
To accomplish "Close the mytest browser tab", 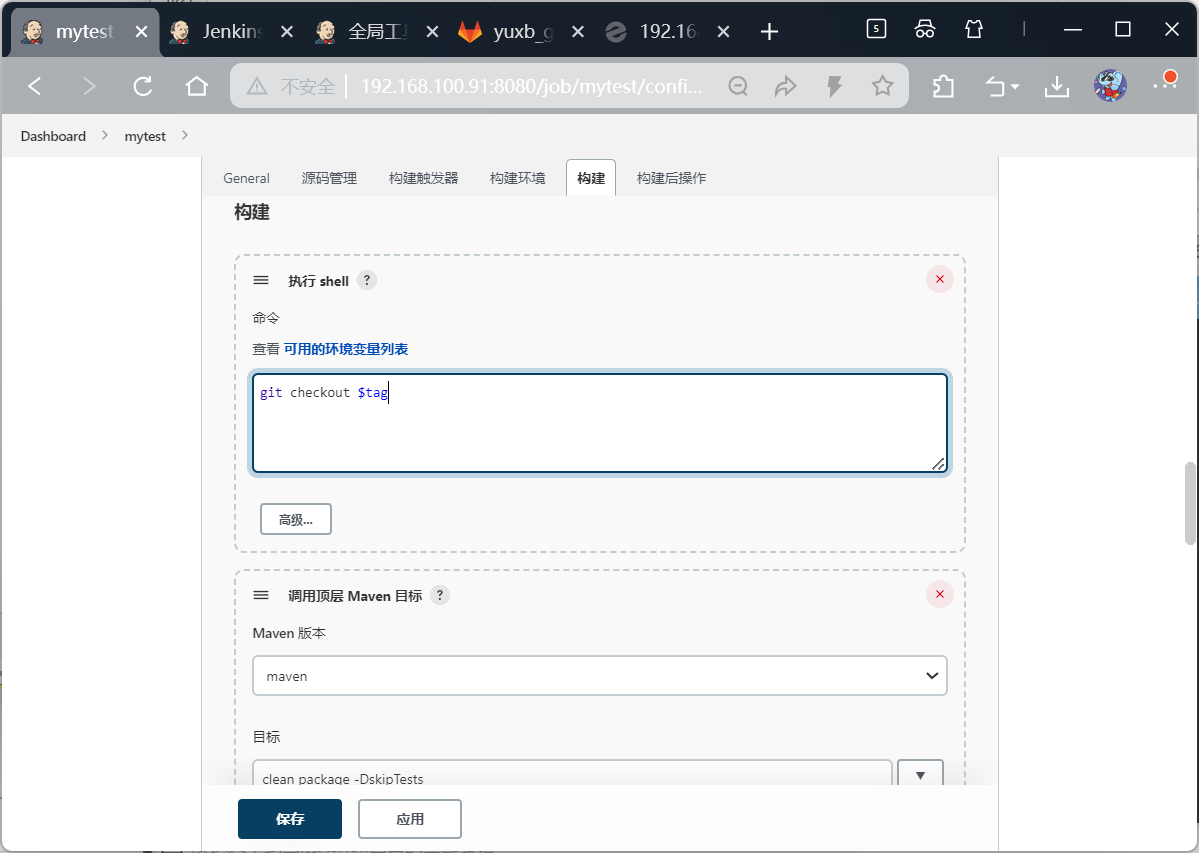I will click(141, 31).
